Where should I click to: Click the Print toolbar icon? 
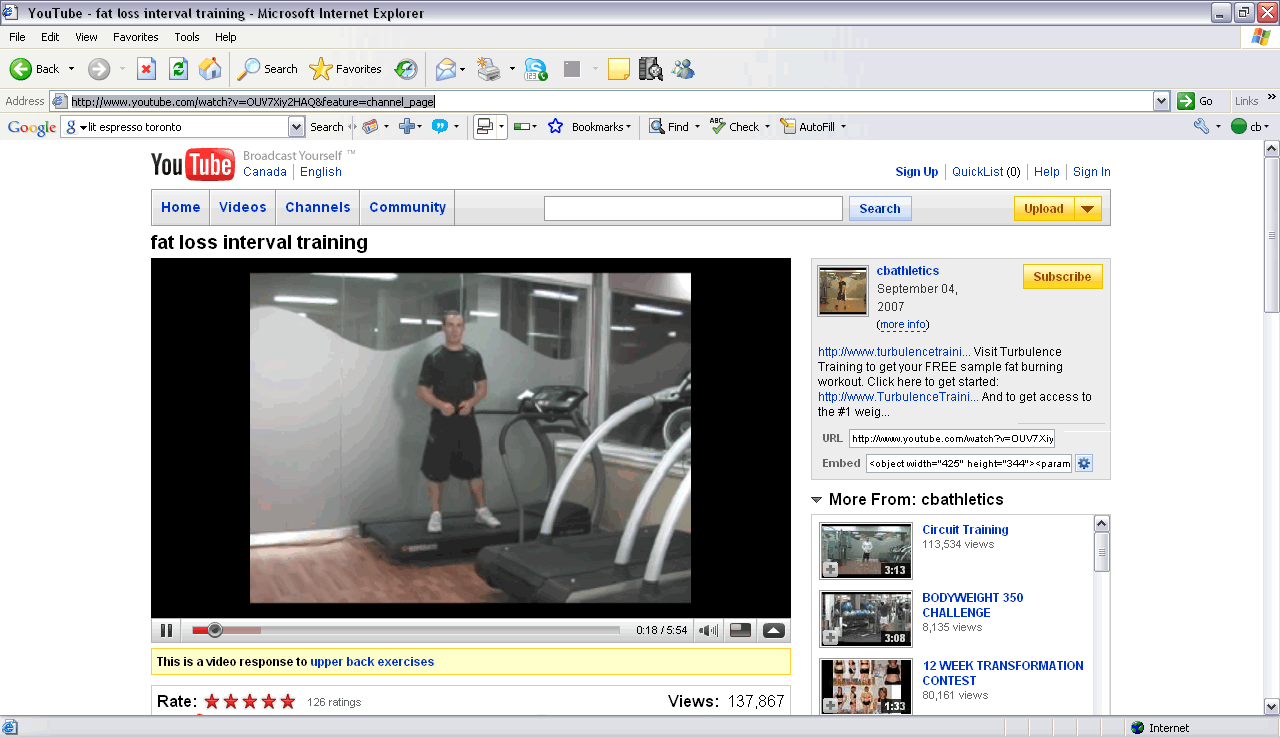[x=489, y=69]
